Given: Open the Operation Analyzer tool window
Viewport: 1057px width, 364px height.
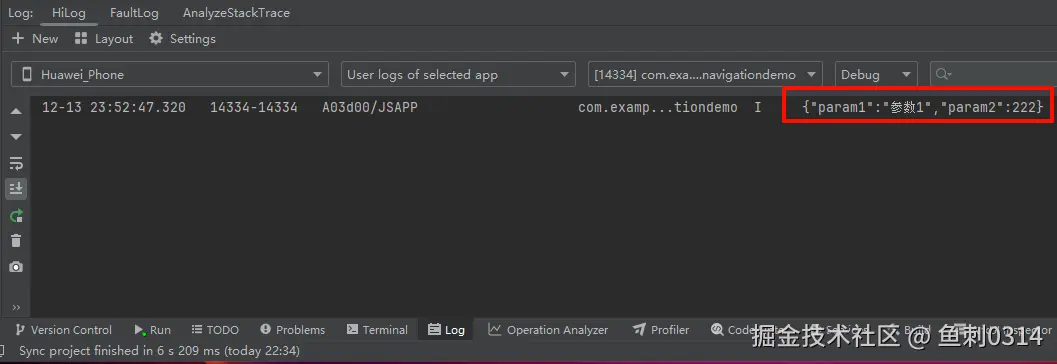Looking at the screenshot, I should [548, 330].
